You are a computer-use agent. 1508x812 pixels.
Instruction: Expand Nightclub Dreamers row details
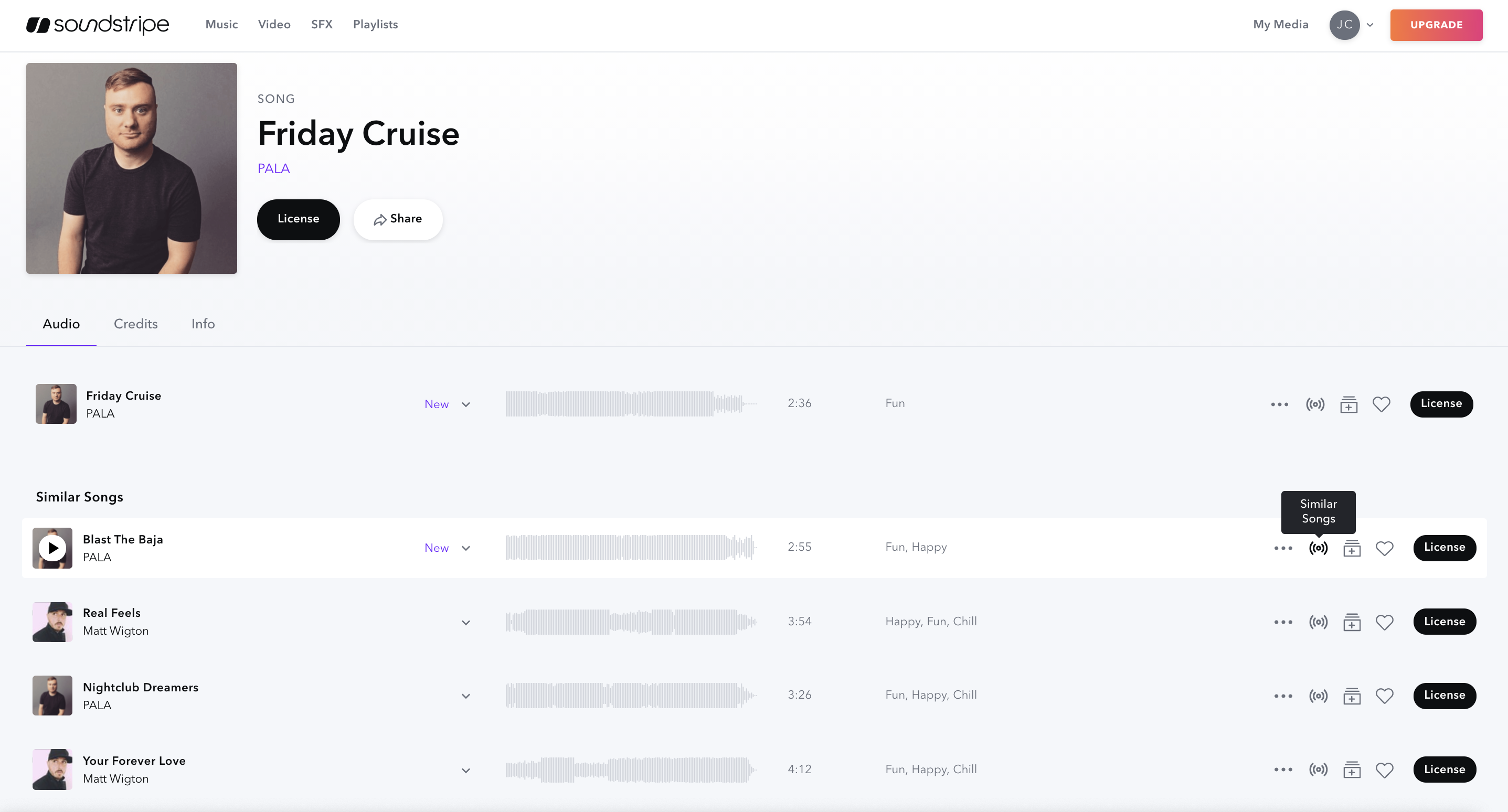tap(466, 696)
